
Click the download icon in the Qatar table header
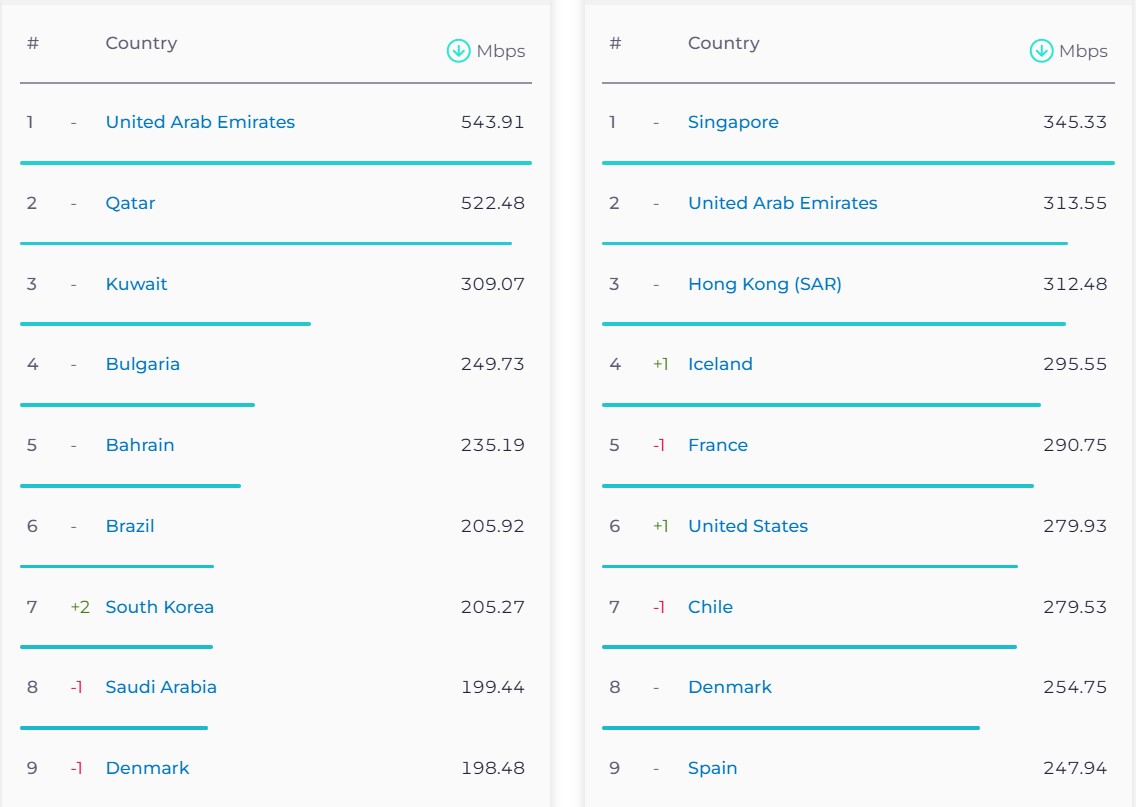[458, 51]
